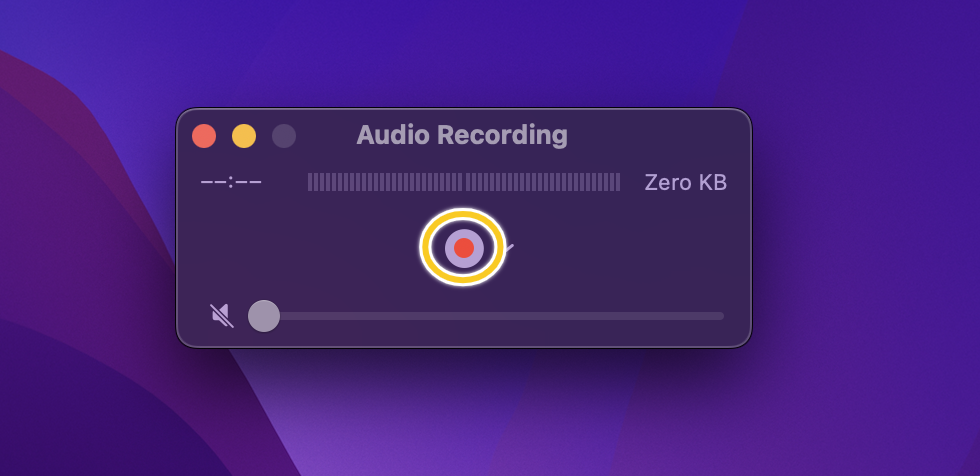
Task: Open the options chevron beside the record button
Action: 509,248
